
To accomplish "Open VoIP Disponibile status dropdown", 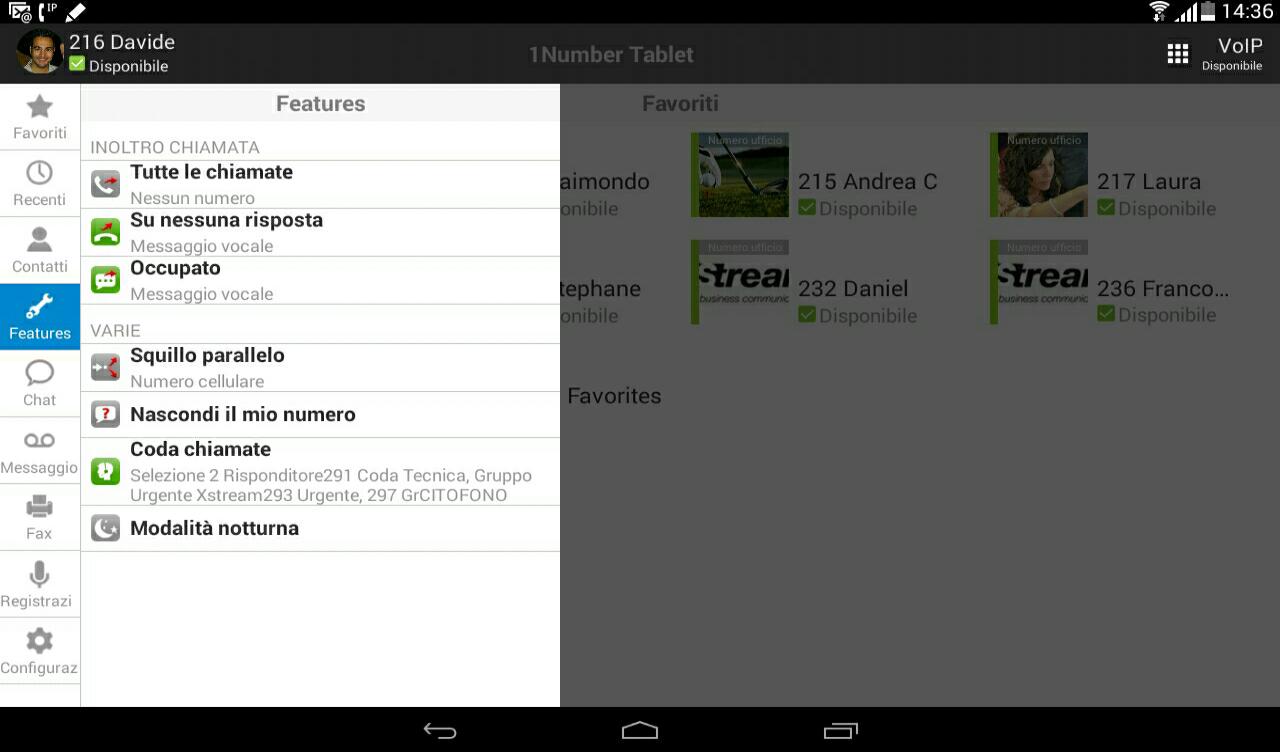I will (1232, 54).
